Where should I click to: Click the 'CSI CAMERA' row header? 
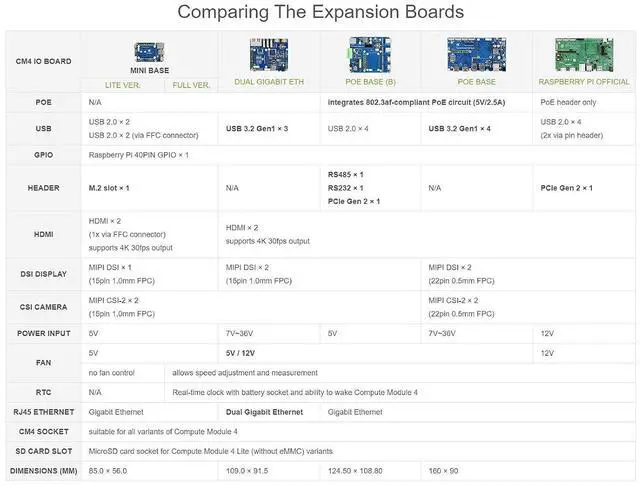tap(43, 307)
